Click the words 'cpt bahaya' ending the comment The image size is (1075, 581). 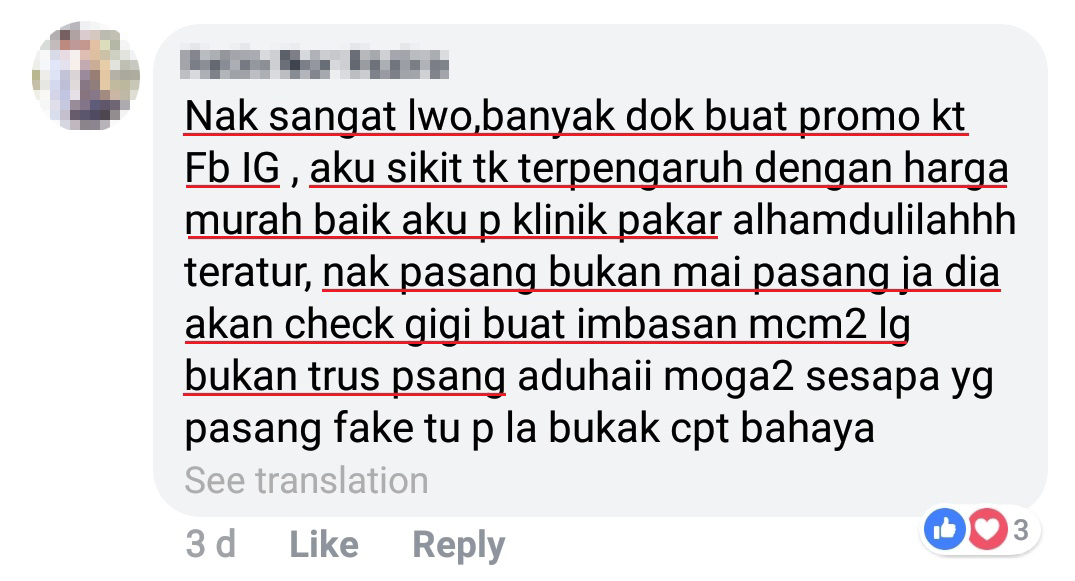773,429
